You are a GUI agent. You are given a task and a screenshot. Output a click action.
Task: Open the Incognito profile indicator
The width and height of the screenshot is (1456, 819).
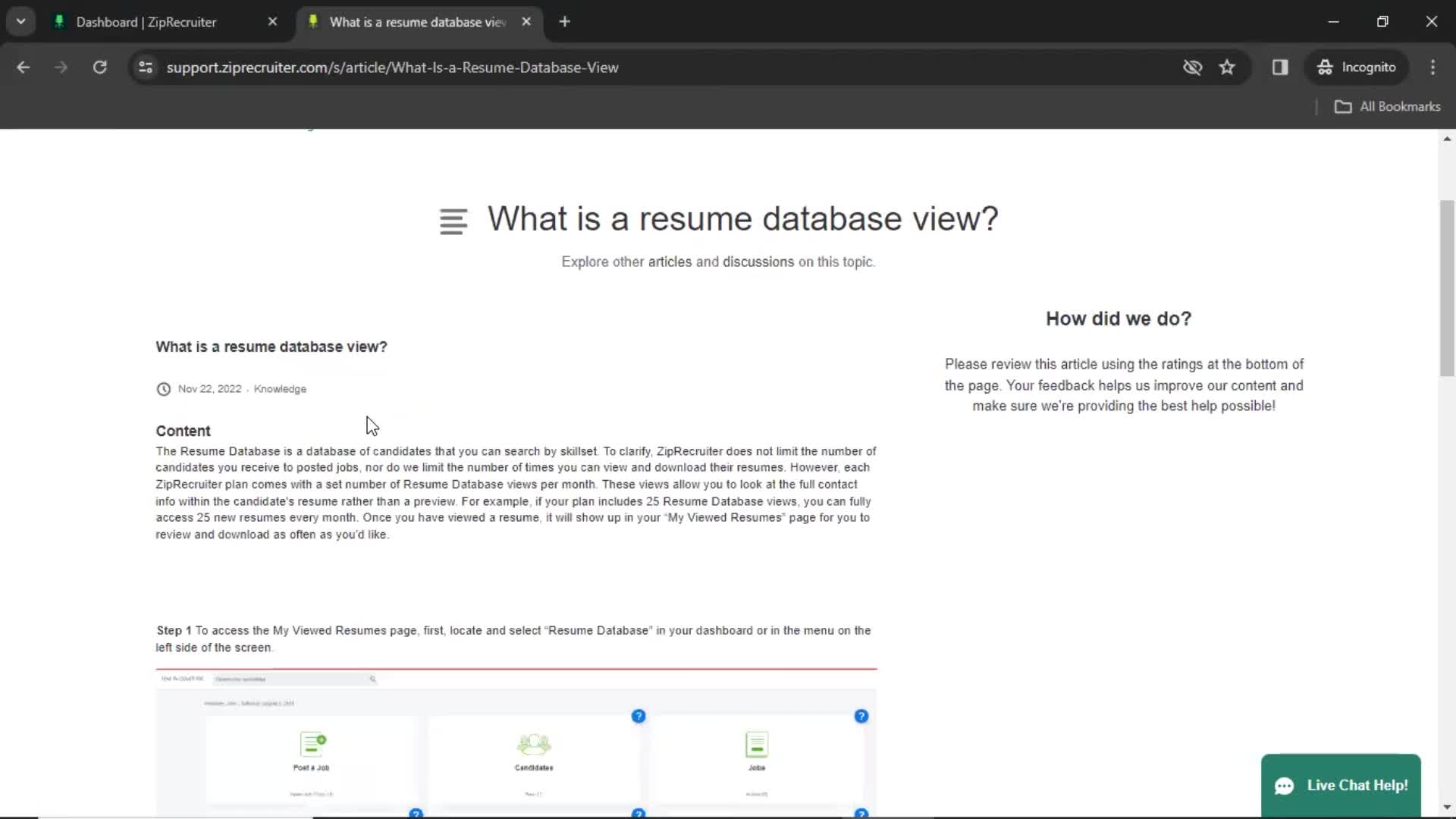click(1357, 67)
